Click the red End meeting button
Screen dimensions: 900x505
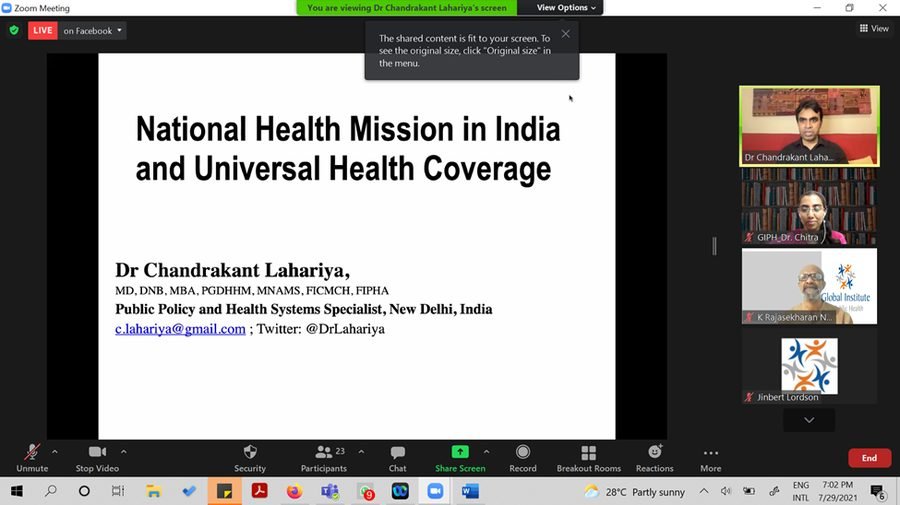[869, 458]
